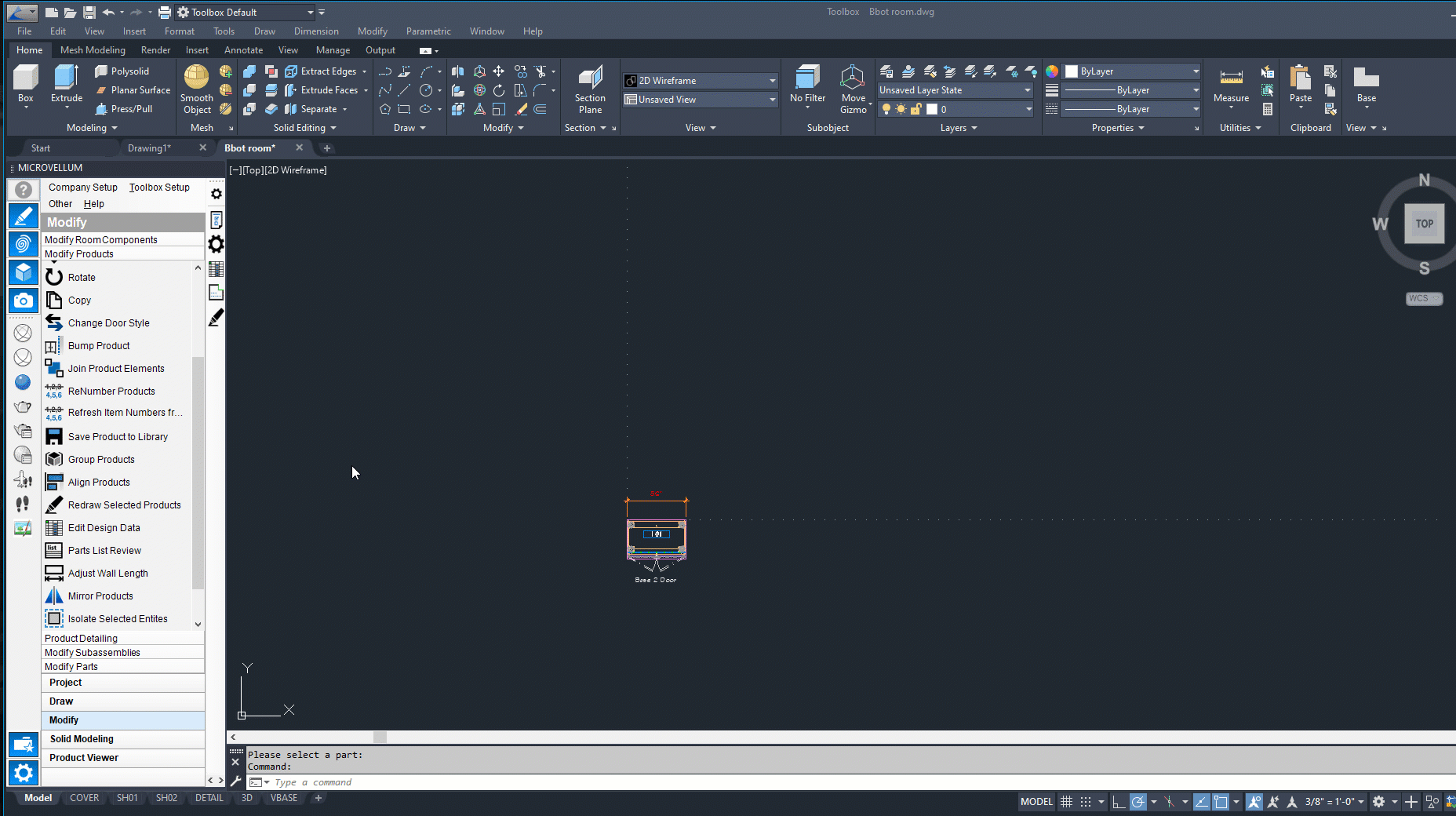
Task: Switch to the Mesh Modeling ribbon tab
Action: 93,50
